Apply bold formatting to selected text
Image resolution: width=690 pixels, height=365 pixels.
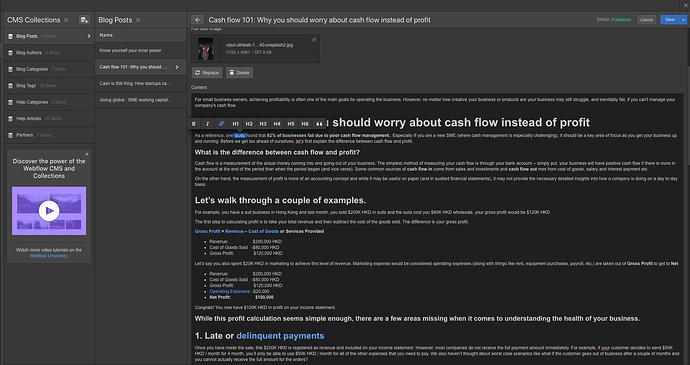194,124
